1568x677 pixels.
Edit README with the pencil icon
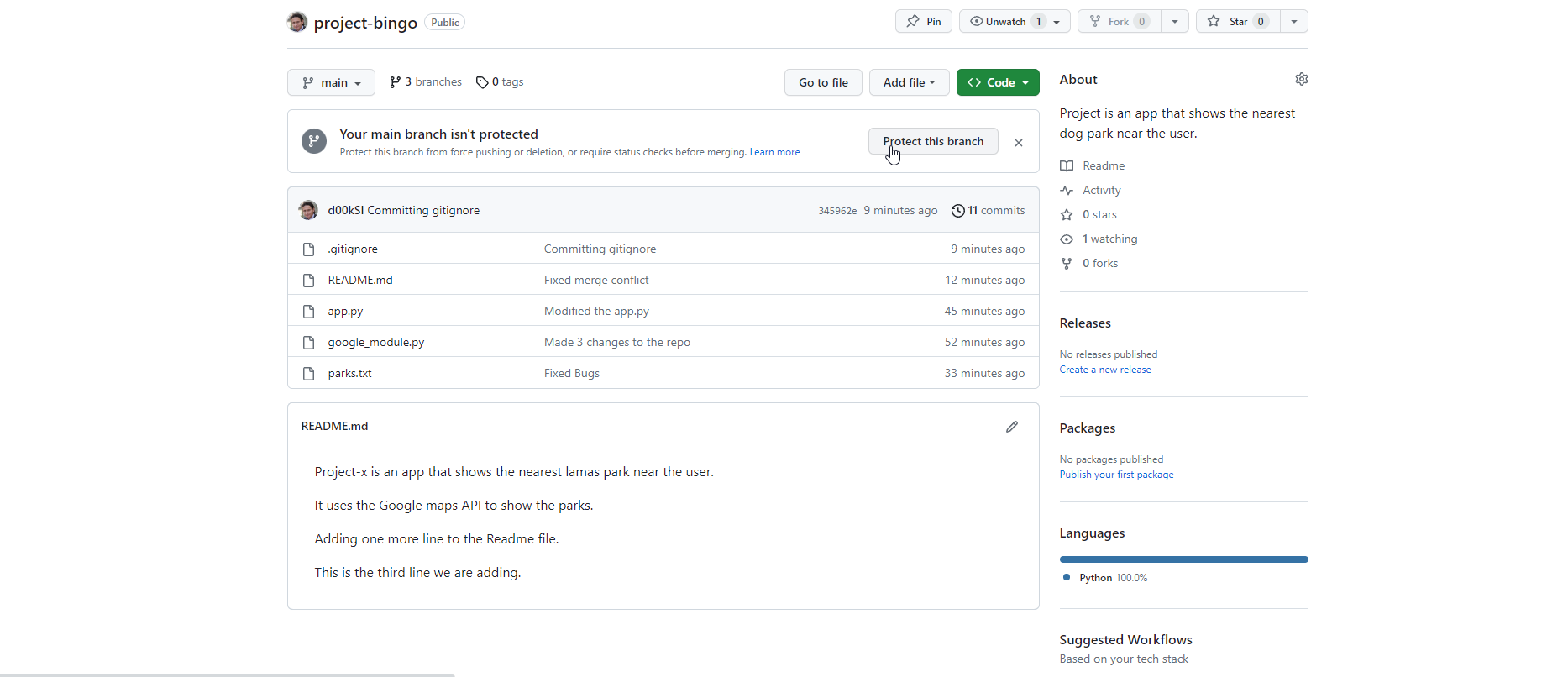point(1011,427)
